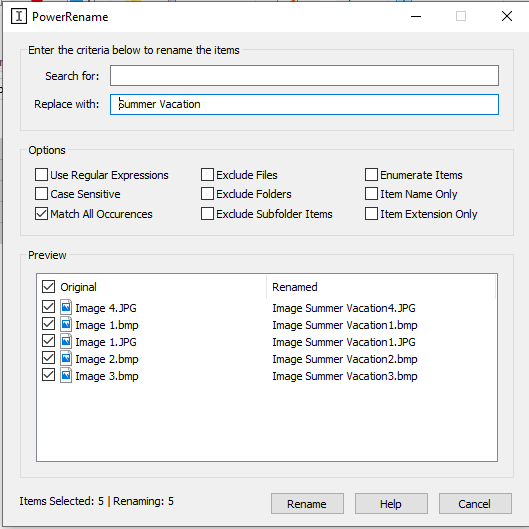Uncheck the Image 1.bmp row checkbox
Image resolution: width=529 pixels, height=529 pixels.
click(48, 324)
